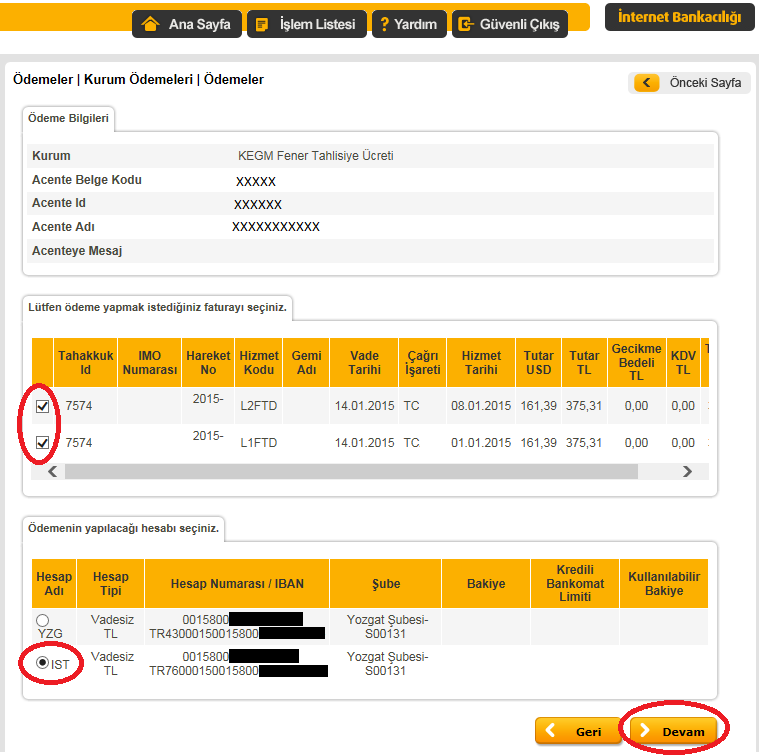Click the arrow icon on Devam button
The width and height of the screenshot is (759, 756).
point(645,732)
